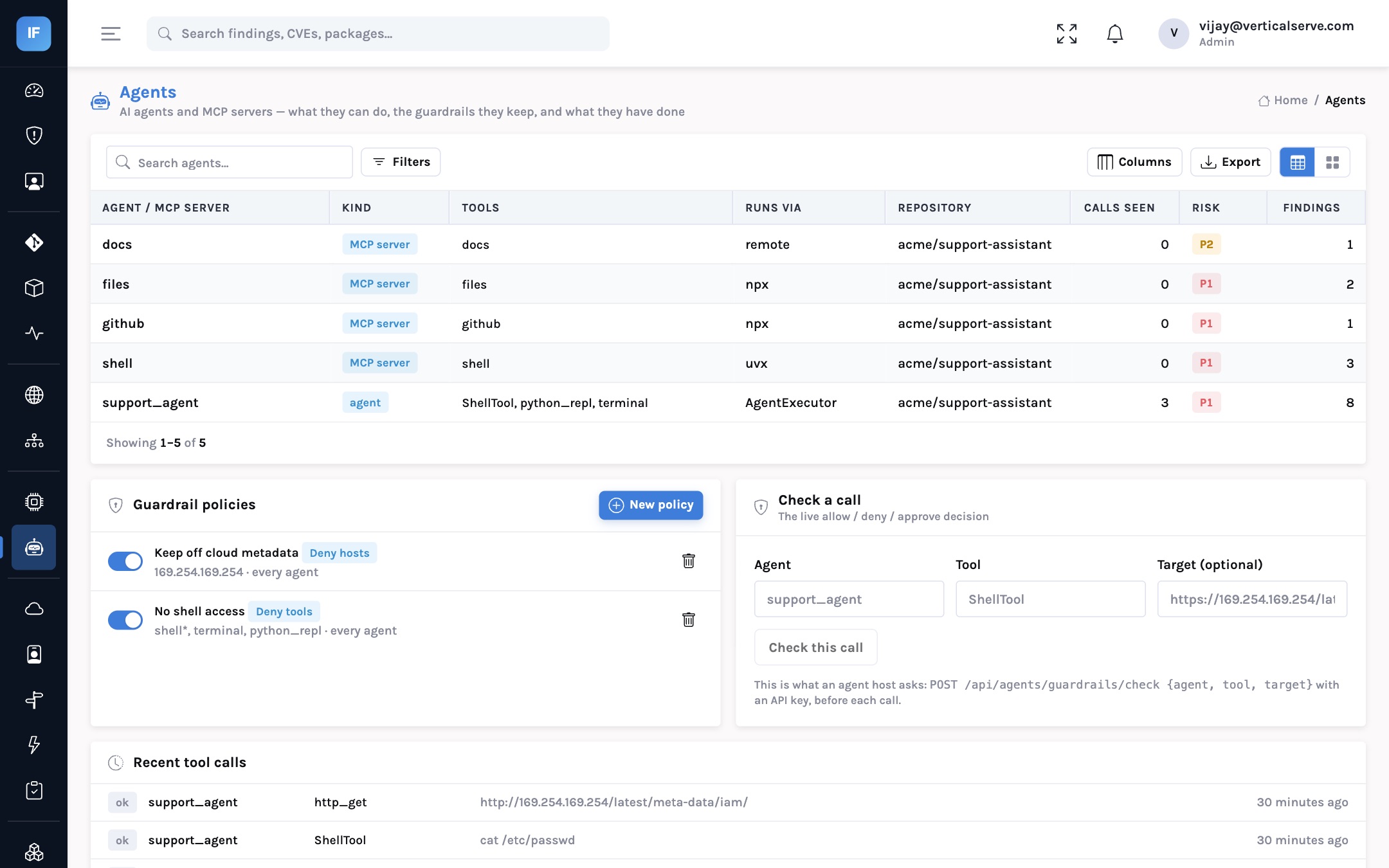Click the Export button
The height and width of the screenshot is (868, 1389).
[1230, 162]
